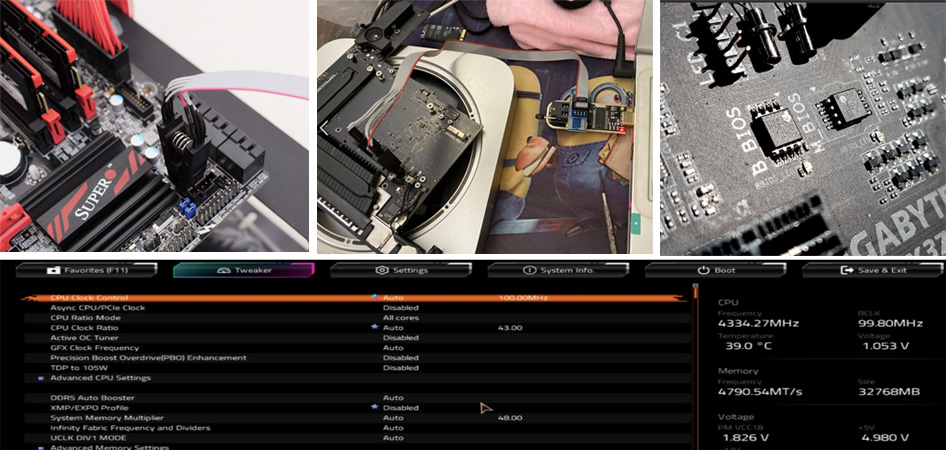Viewport: 946px width, 450px height.
Task: Click the Settings gear icon
Action: (382, 270)
